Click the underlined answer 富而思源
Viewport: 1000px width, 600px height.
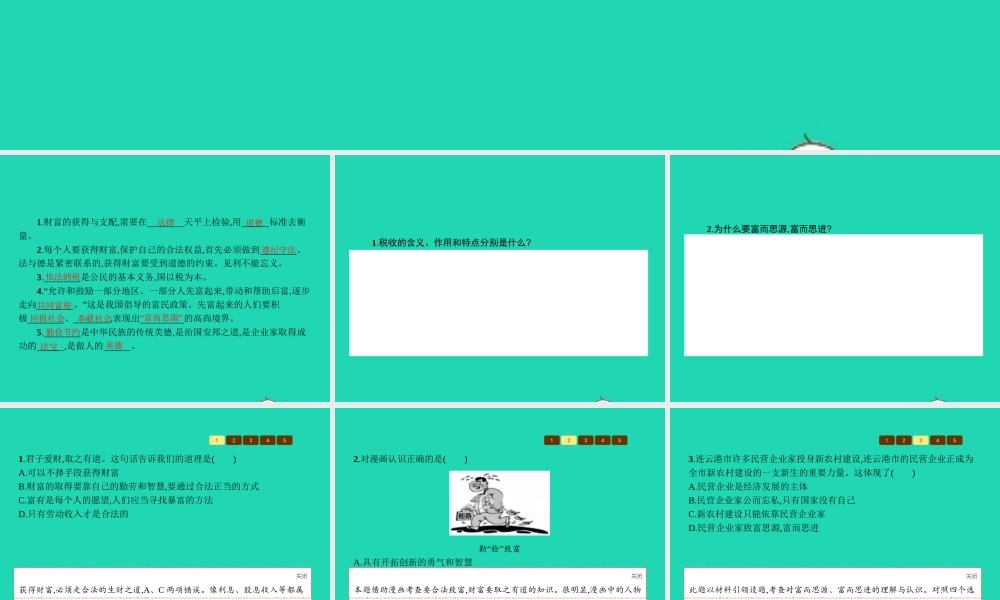point(161,318)
